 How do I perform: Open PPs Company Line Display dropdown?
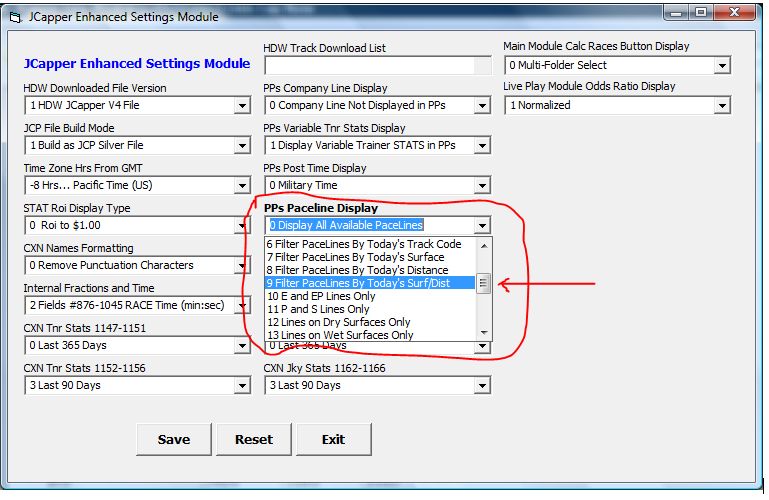(x=482, y=105)
